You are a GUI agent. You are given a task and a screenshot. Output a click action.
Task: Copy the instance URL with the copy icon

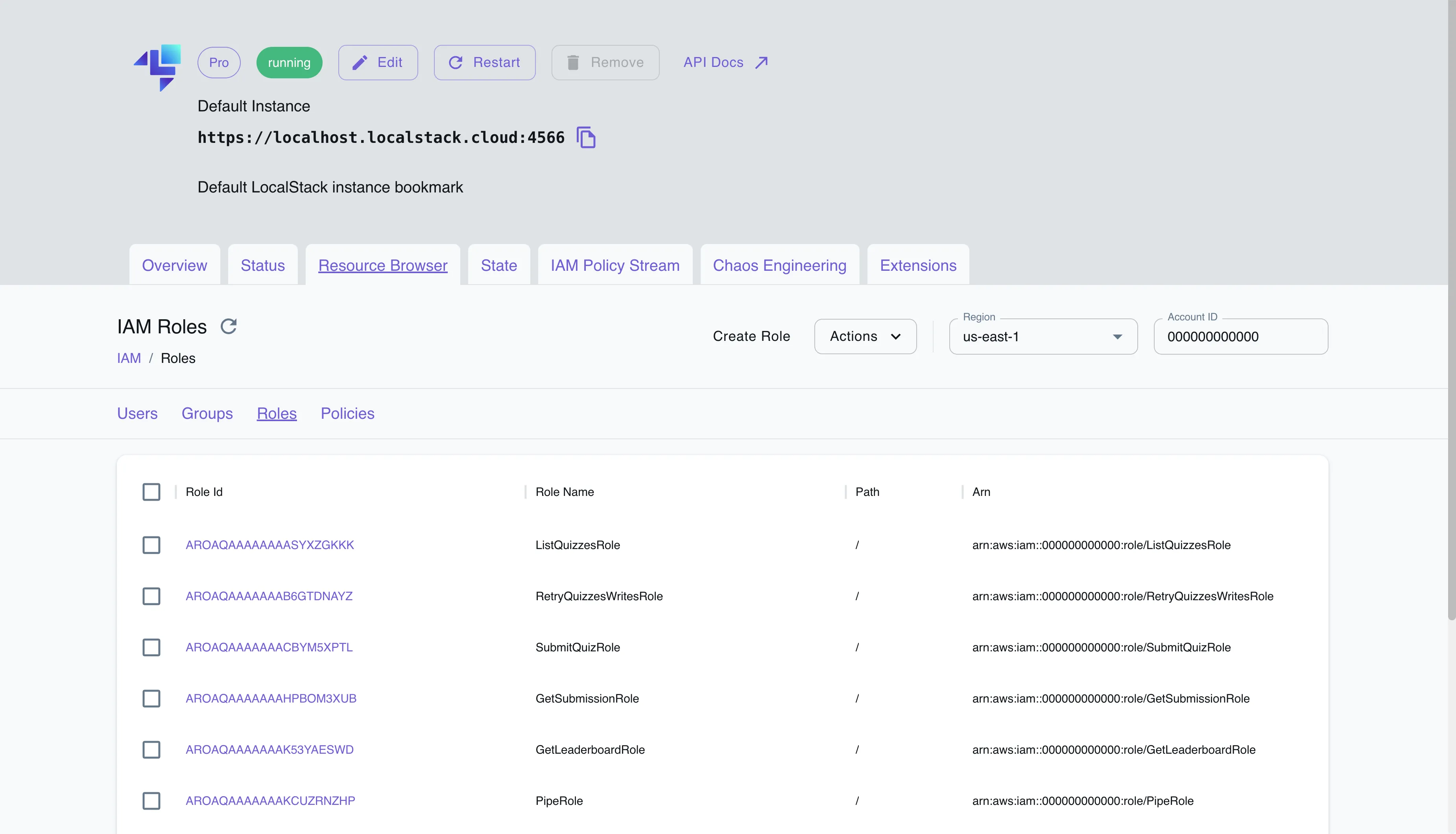[586, 137]
